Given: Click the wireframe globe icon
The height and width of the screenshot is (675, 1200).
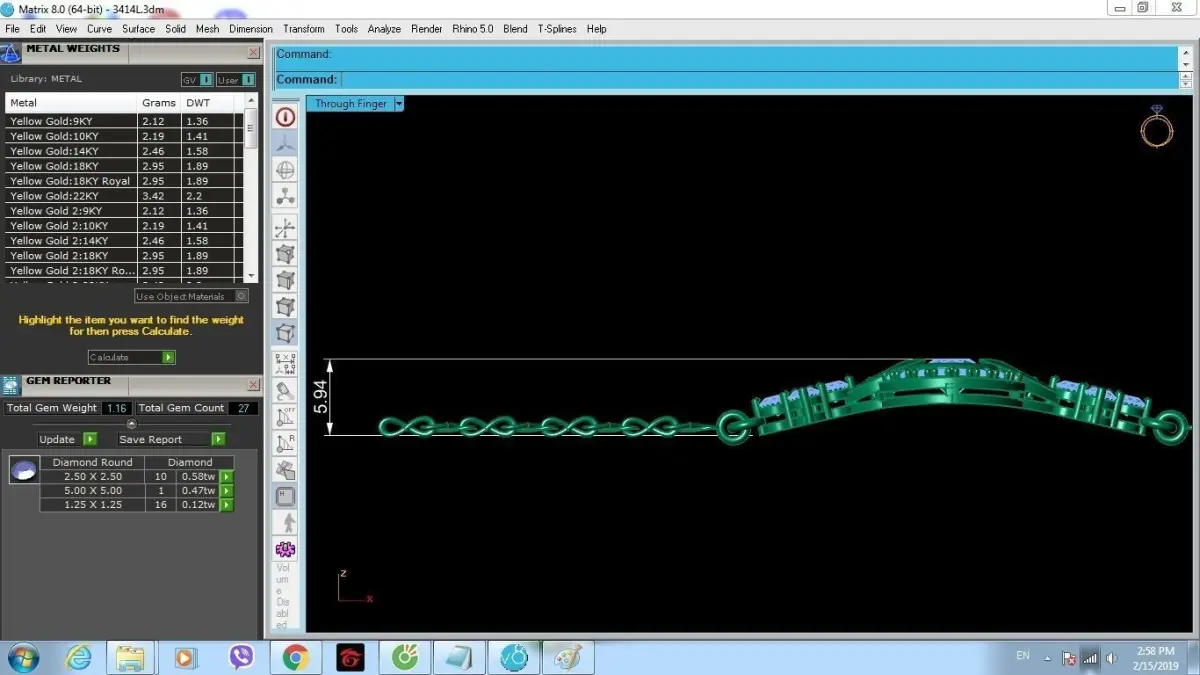Looking at the screenshot, I should (285, 170).
